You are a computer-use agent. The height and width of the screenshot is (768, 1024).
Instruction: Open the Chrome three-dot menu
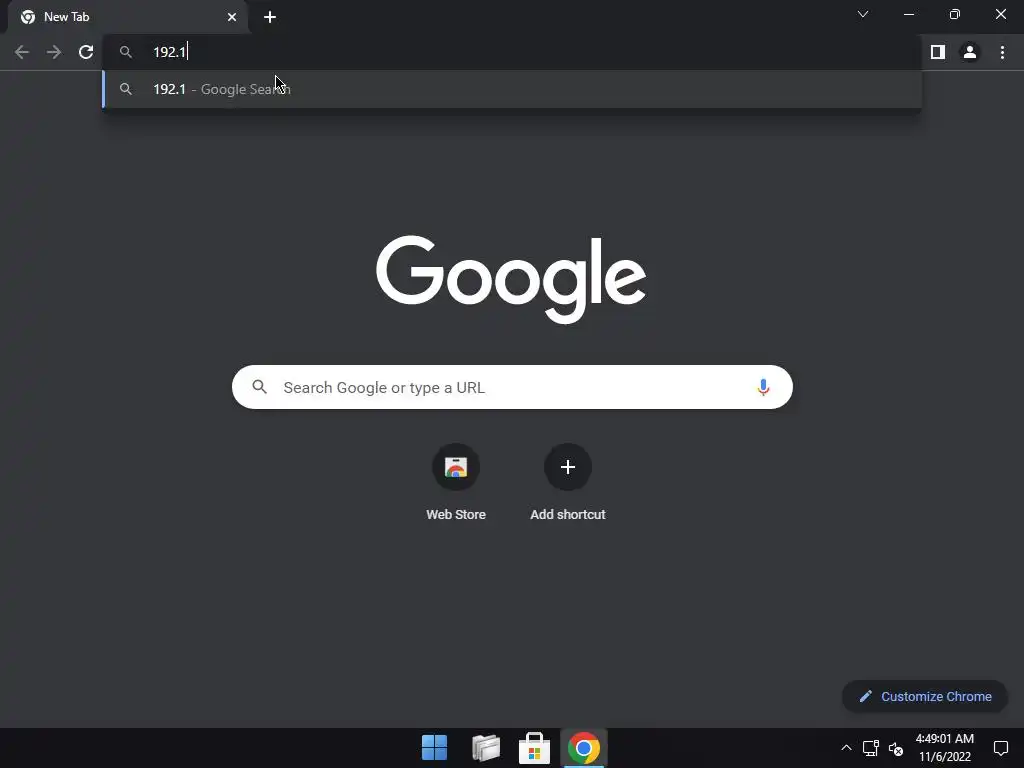pos(1002,52)
